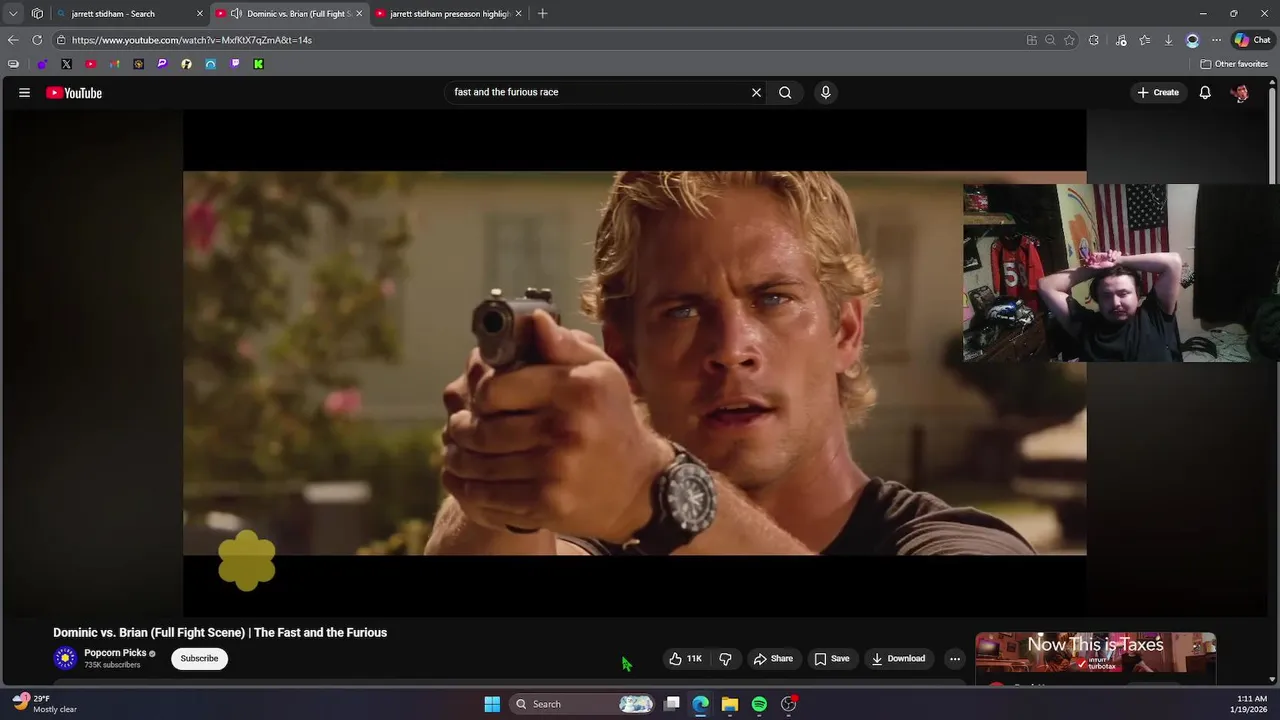Screen dimensions: 1280x720
Task: Click the YouTube logo to go home
Action: (74, 92)
